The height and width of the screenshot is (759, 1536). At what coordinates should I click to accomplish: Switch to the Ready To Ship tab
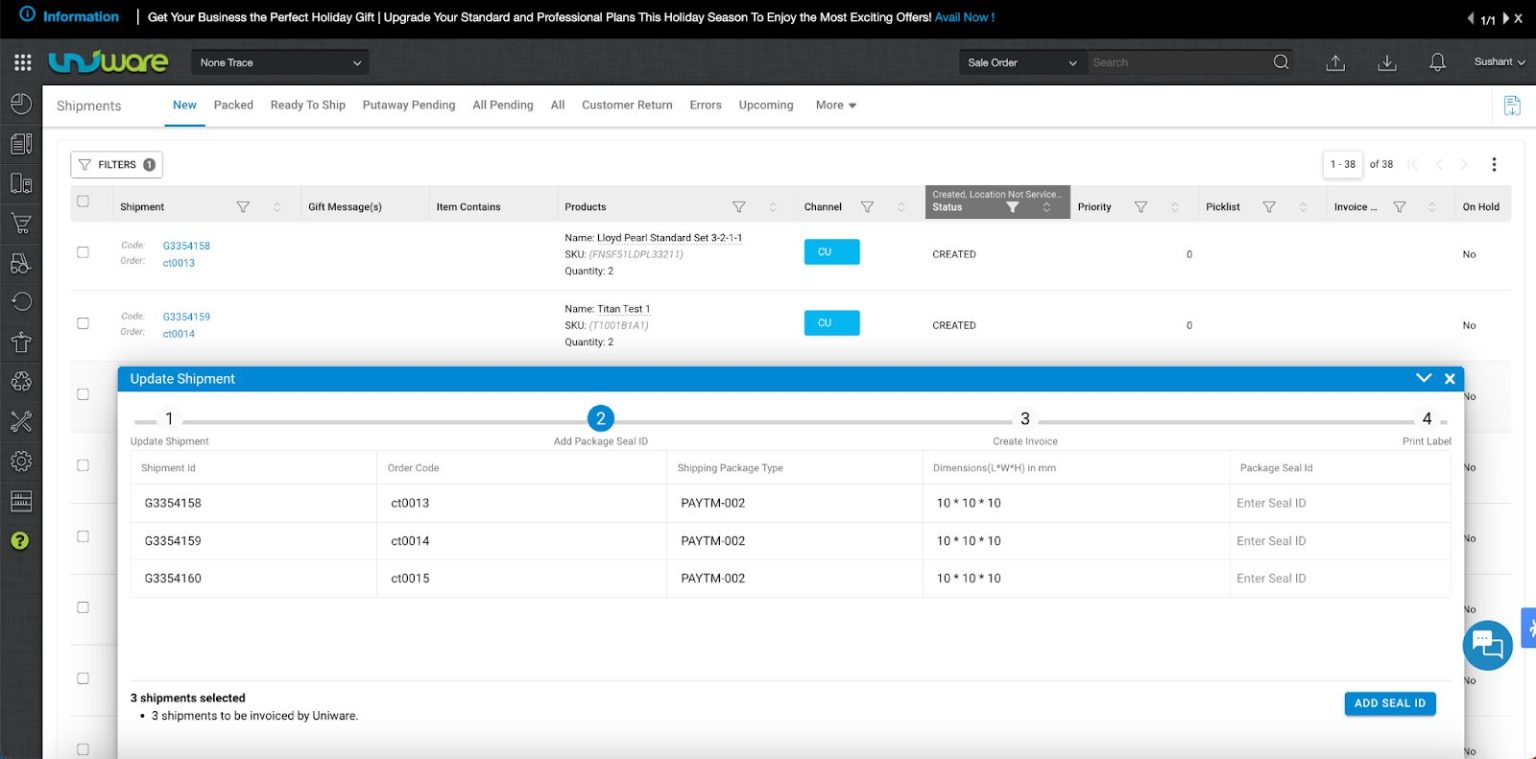pos(308,105)
